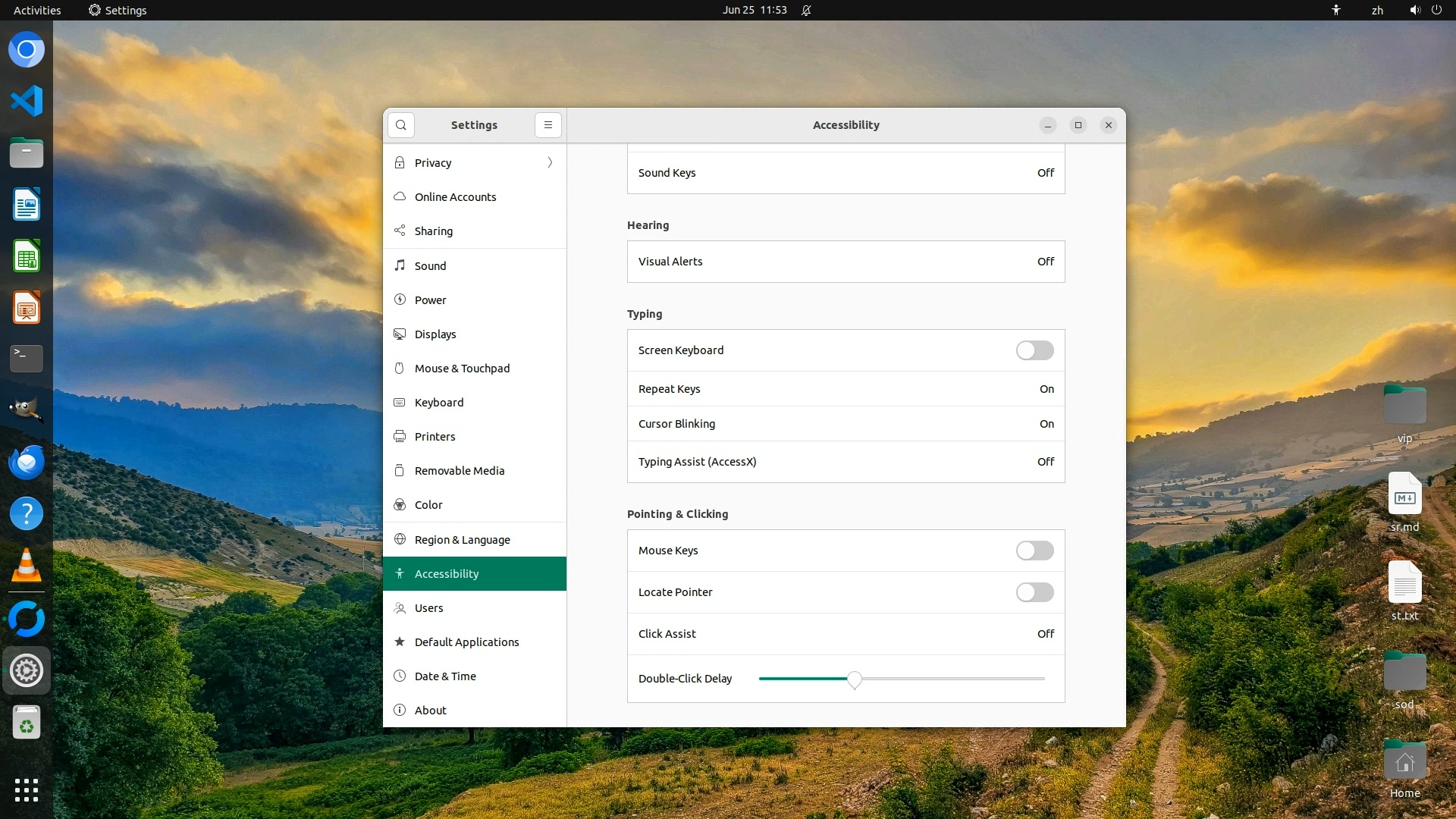1456x819 pixels.
Task: Open the Settings hamburger menu
Action: (x=548, y=125)
